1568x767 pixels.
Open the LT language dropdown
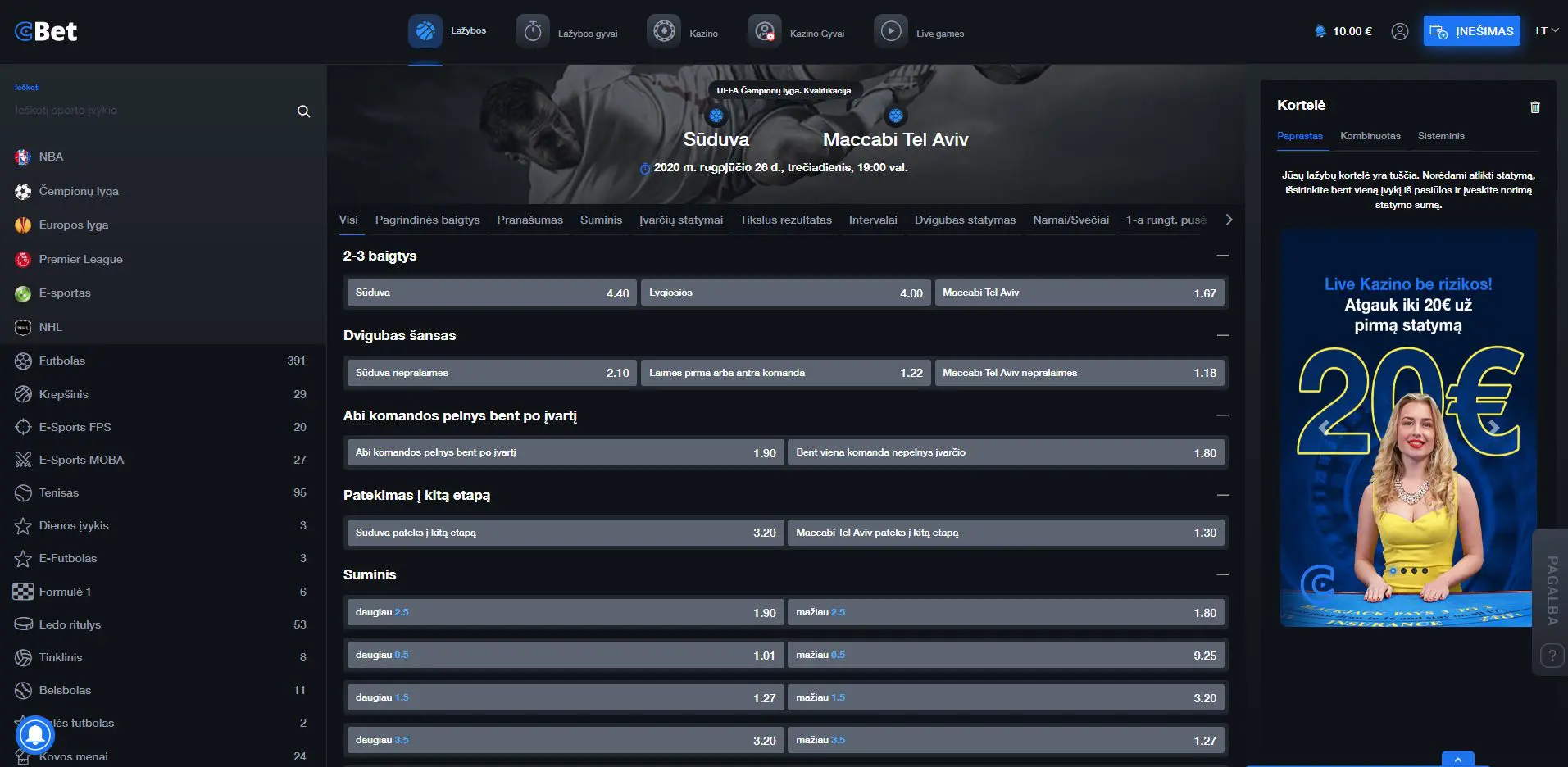point(1546,31)
